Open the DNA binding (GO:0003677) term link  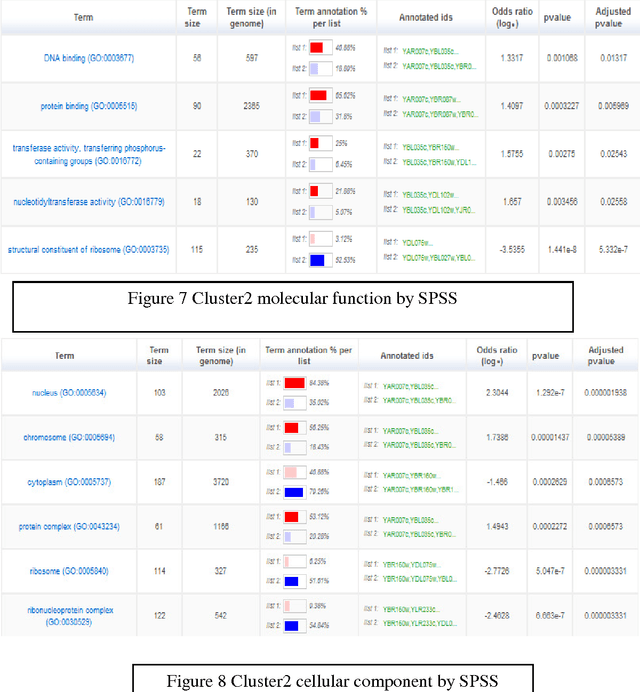(89, 58)
